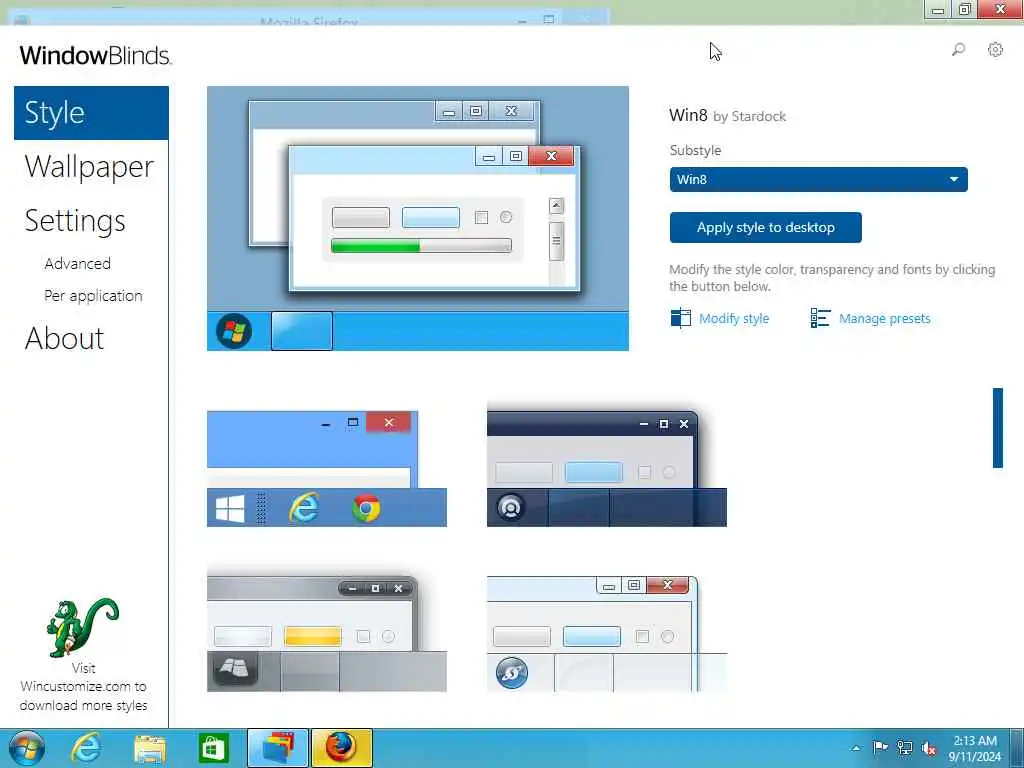Open the Store icon on the taskbar
1024x768 pixels.
pos(213,748)
